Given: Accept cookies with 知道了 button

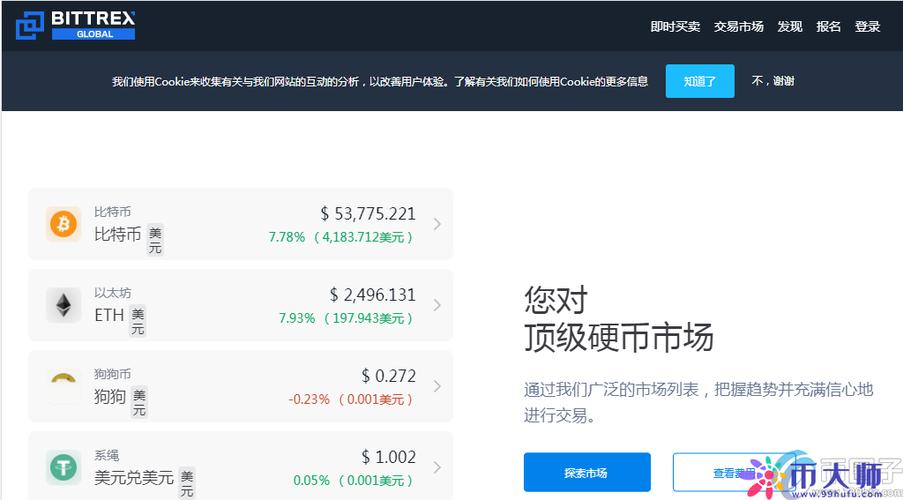Looking at the screenshot, I should tap(700, 81).
